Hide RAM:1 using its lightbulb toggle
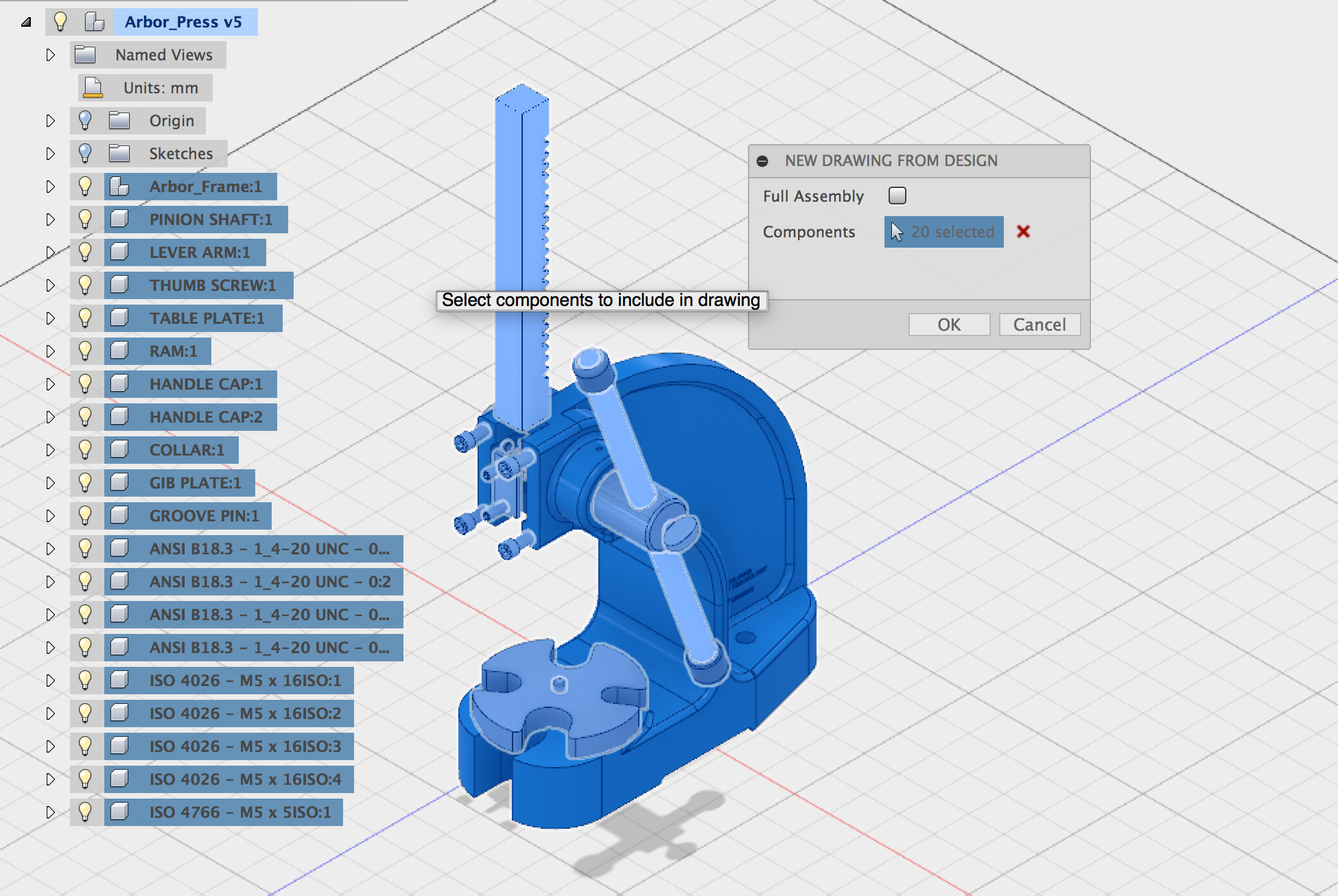The image size is (1338, 896). 85,351
